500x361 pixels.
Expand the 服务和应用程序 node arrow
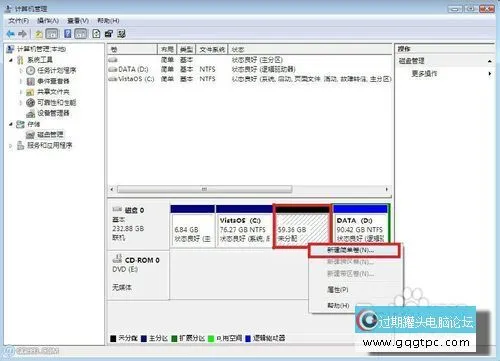coord(11,145)
